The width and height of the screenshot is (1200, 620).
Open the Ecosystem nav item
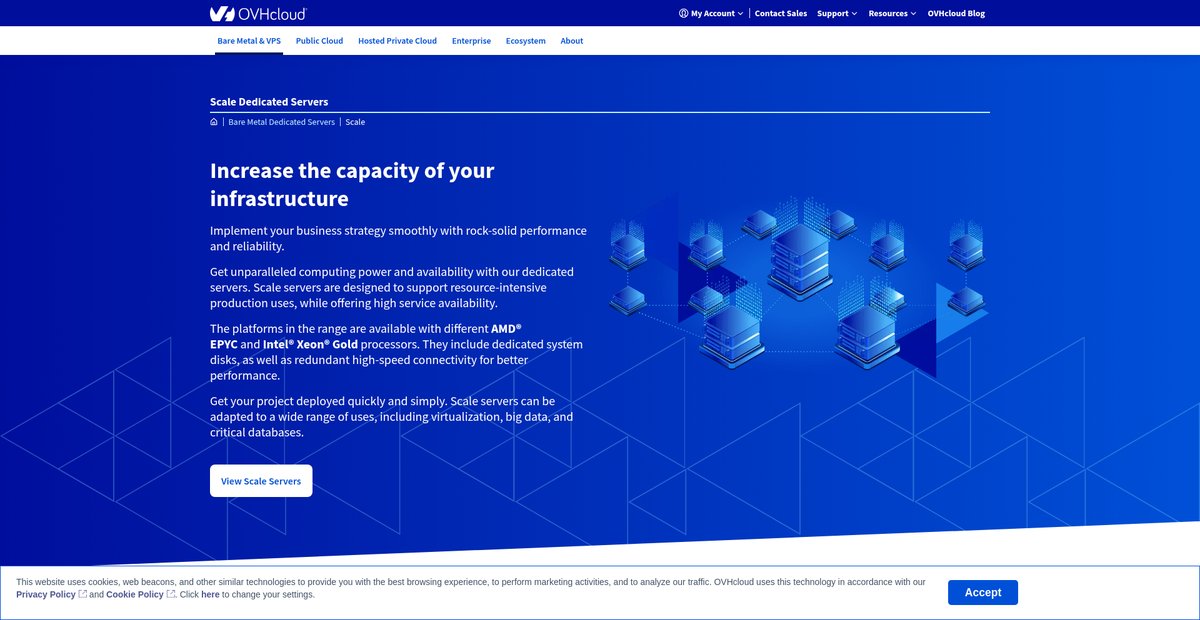tap(526, 41)
